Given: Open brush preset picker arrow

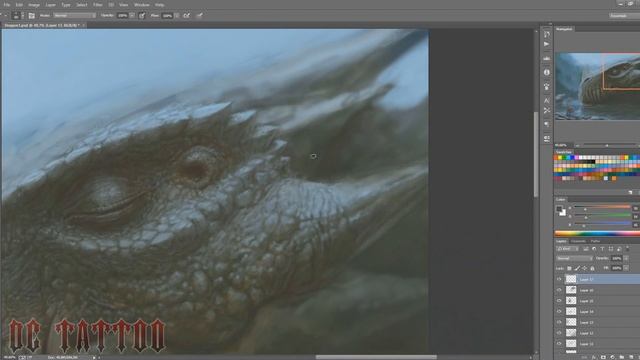Looking at the screenshot, I should (x=22, y=16).
